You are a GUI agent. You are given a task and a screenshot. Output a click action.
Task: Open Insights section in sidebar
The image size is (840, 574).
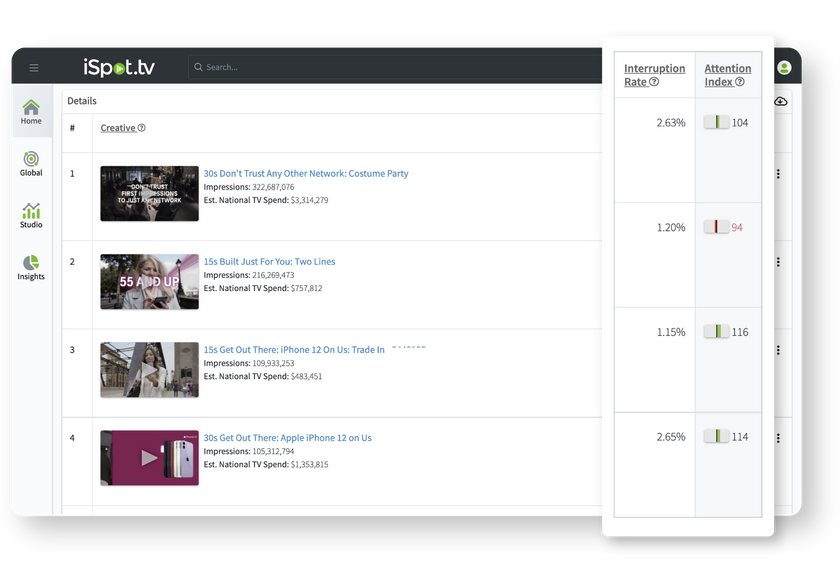[x=31, y=268]
